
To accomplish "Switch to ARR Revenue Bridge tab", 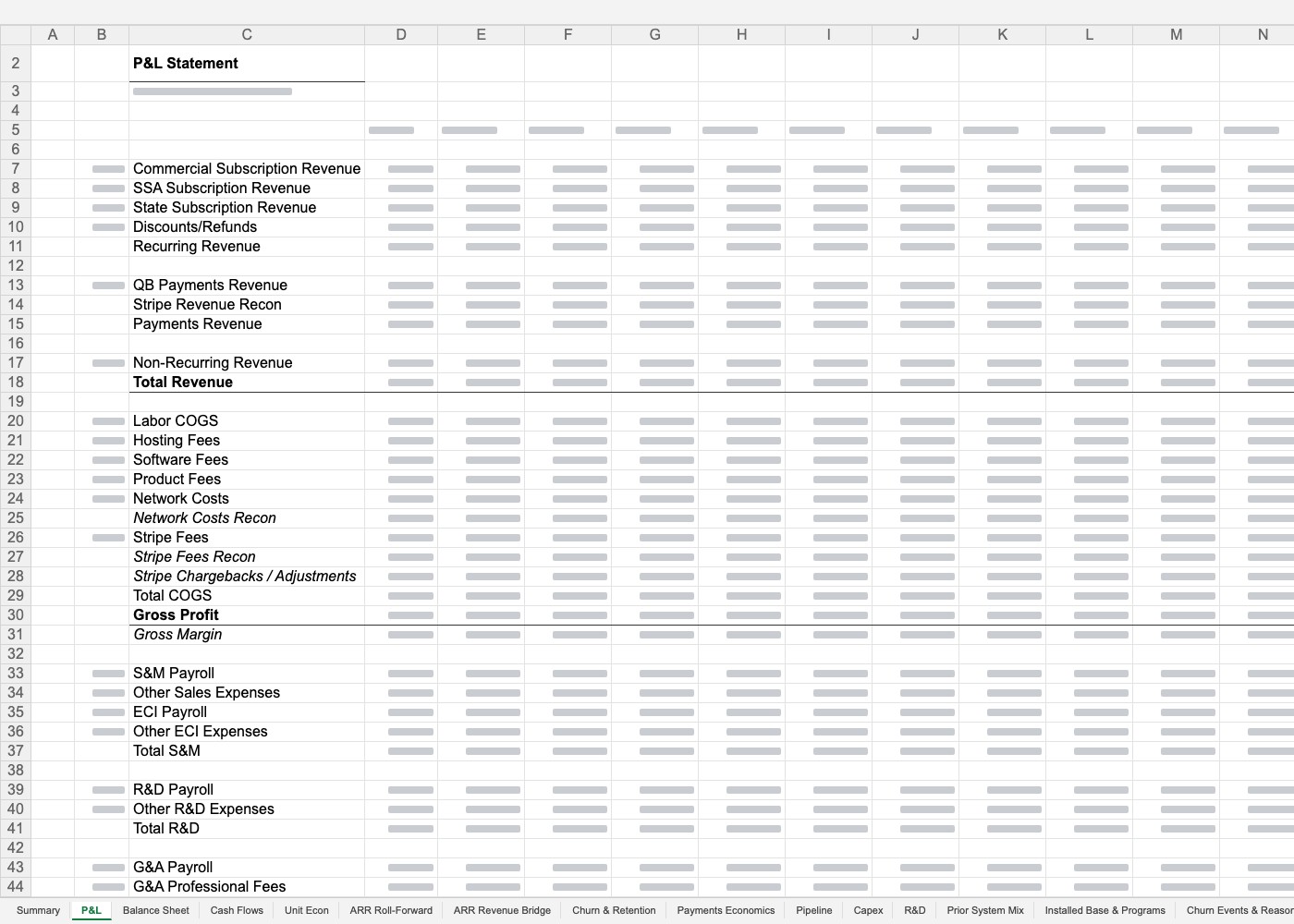I will click(502, 910).
